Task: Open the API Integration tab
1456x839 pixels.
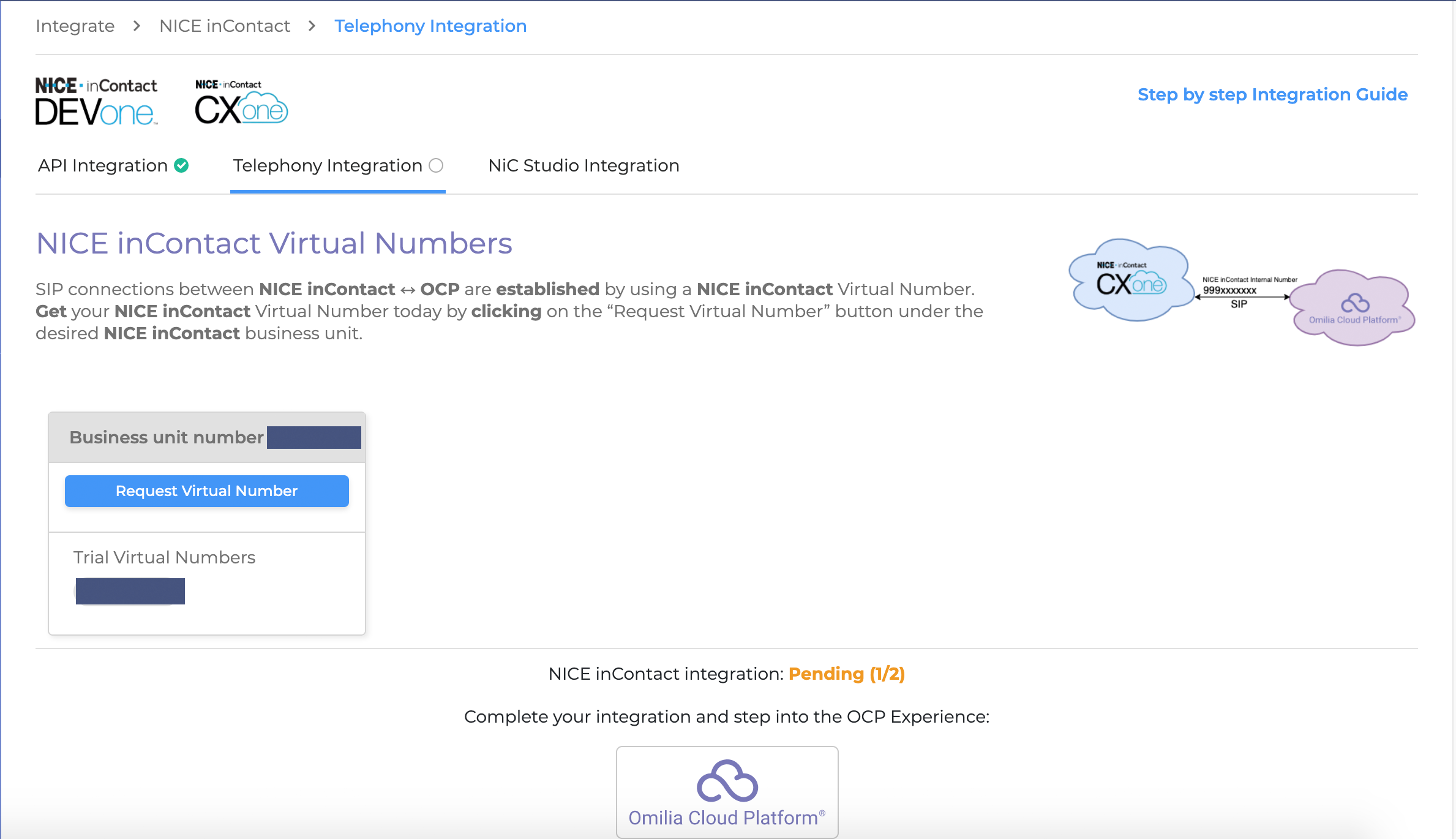Action: point(103,165)
